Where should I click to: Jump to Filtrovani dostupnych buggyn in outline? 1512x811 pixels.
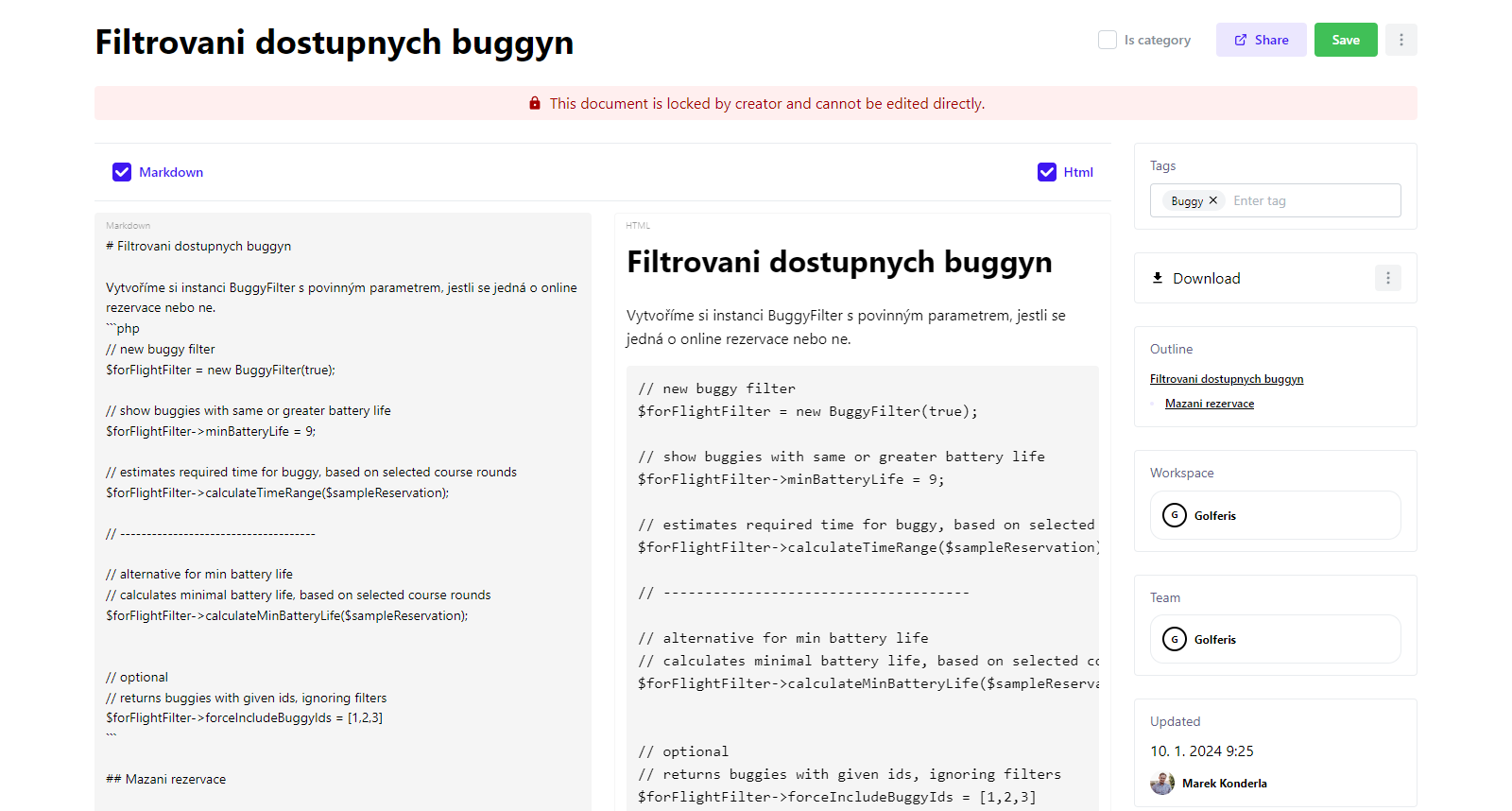[x=1226, y=379]
